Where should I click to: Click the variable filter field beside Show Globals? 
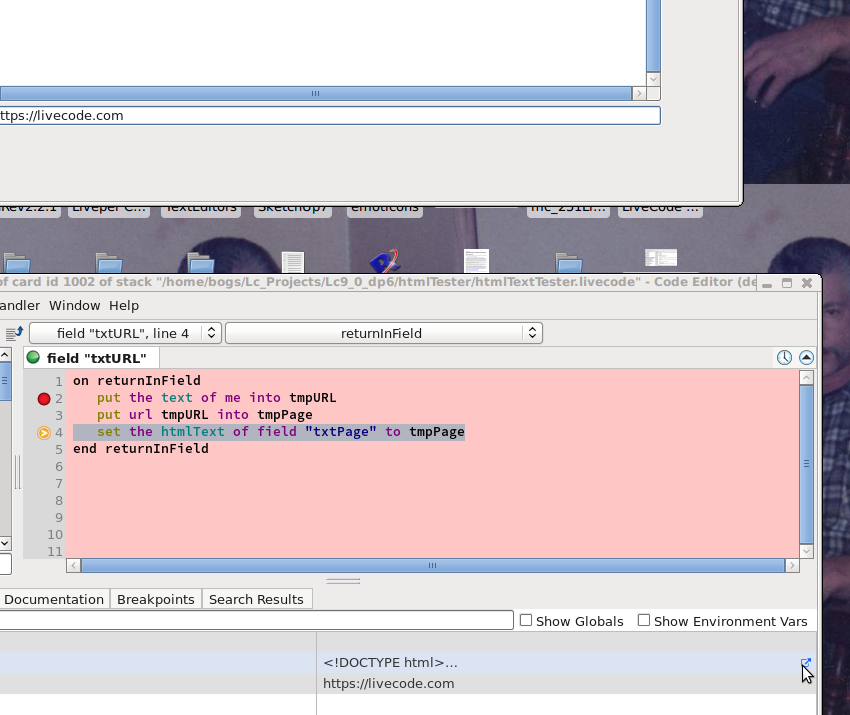click(x=256, y=621)
